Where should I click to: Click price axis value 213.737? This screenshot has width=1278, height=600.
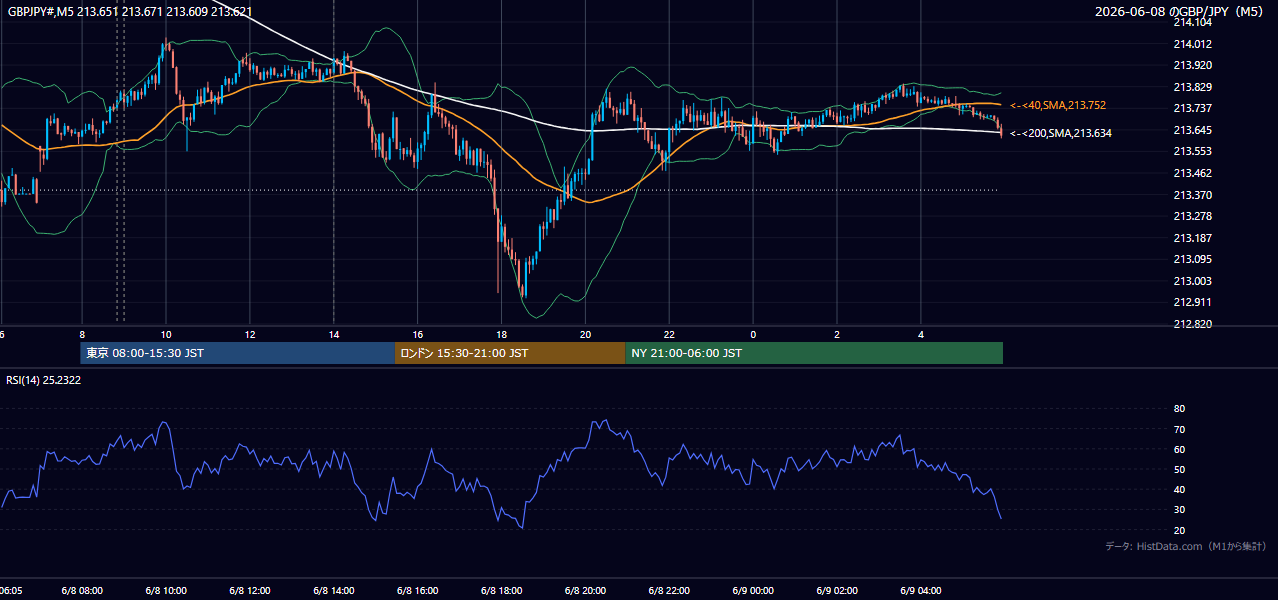[1192, 109]
